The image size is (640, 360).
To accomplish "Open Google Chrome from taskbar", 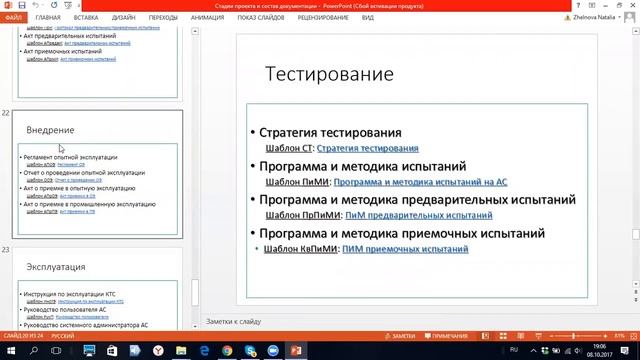I will (x=227, y=351).
